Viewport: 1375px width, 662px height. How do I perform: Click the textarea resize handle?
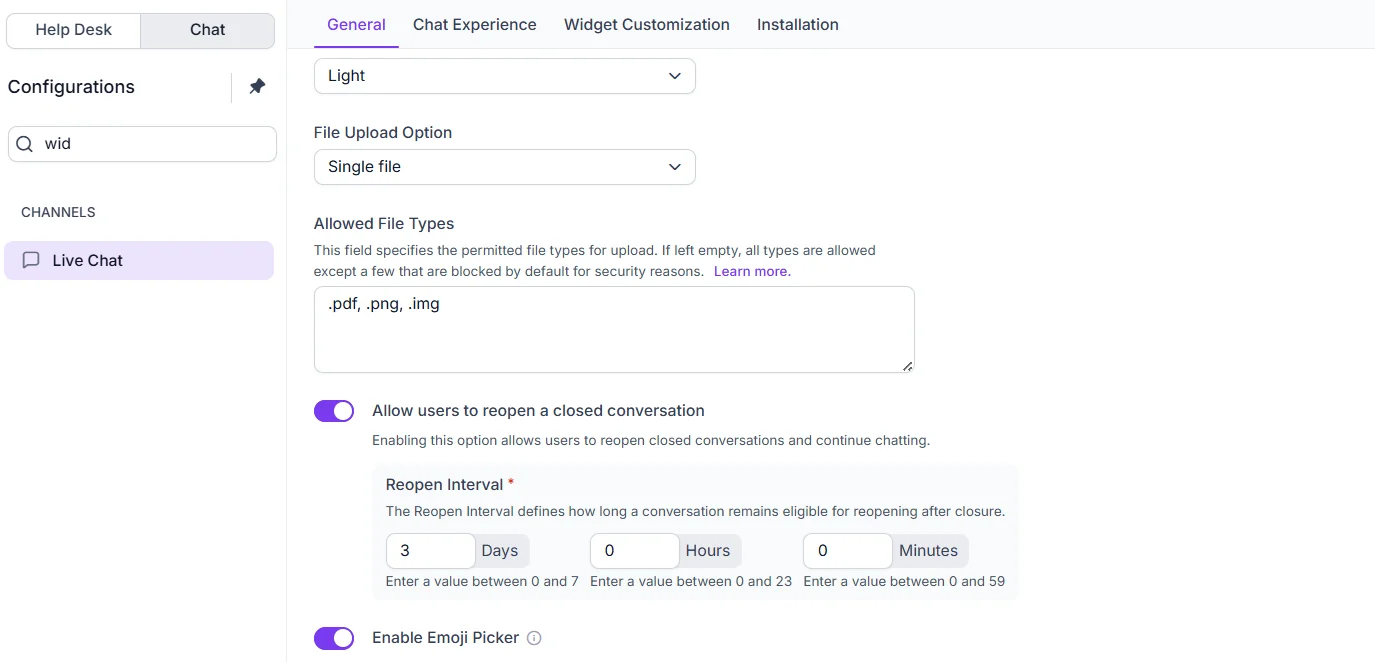coord(907,366)
